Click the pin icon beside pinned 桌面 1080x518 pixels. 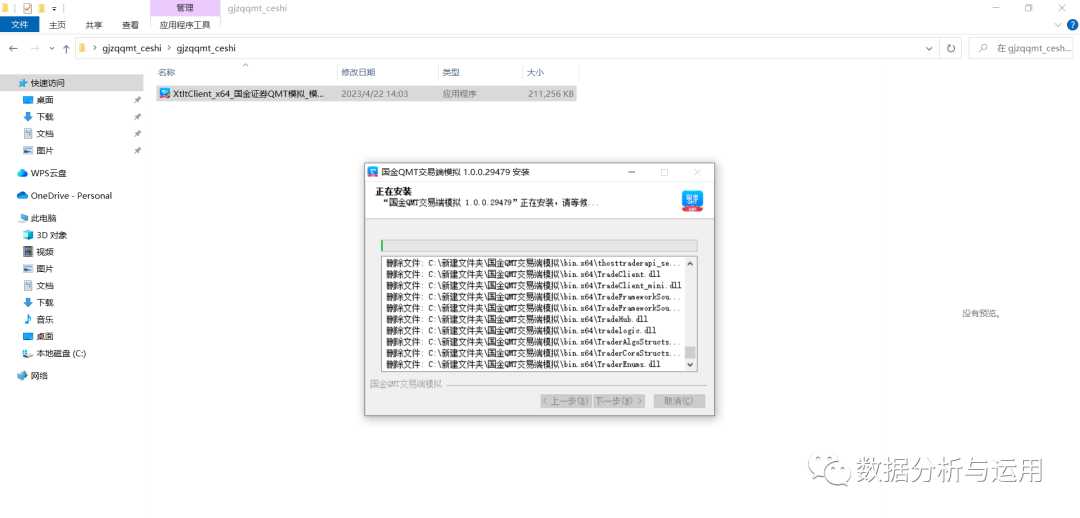click(137, 100)
